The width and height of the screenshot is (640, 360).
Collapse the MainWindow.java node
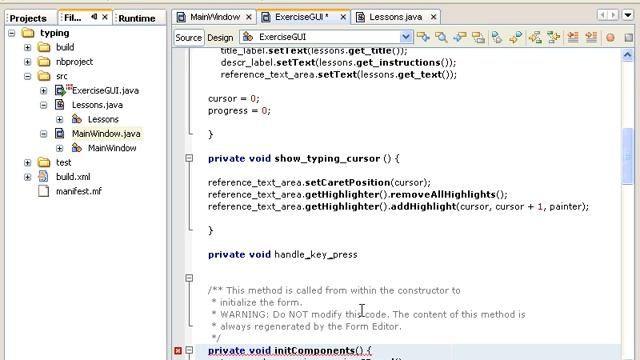43,134
